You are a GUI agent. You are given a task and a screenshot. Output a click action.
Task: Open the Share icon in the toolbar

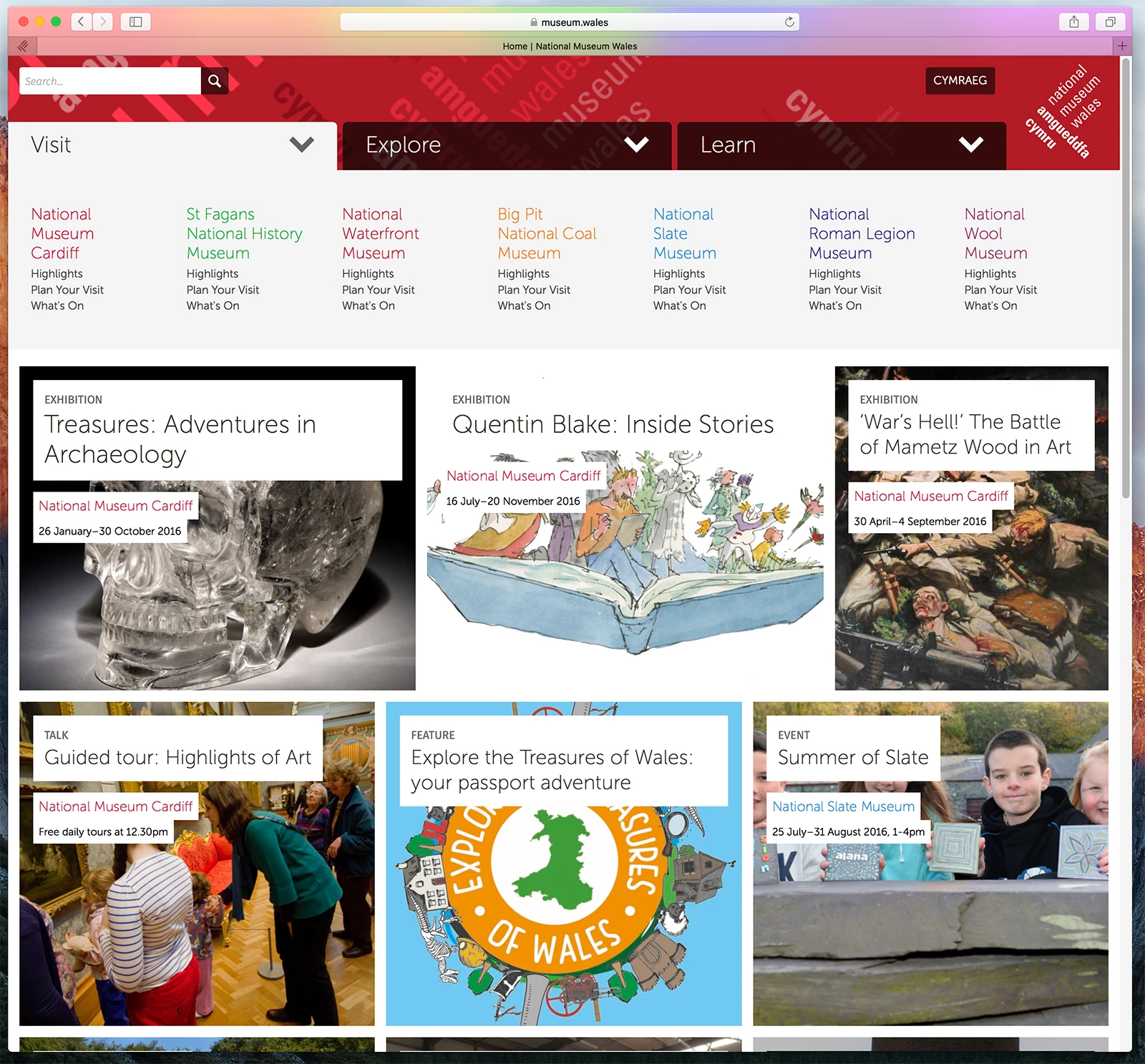tap(1073, 21)
